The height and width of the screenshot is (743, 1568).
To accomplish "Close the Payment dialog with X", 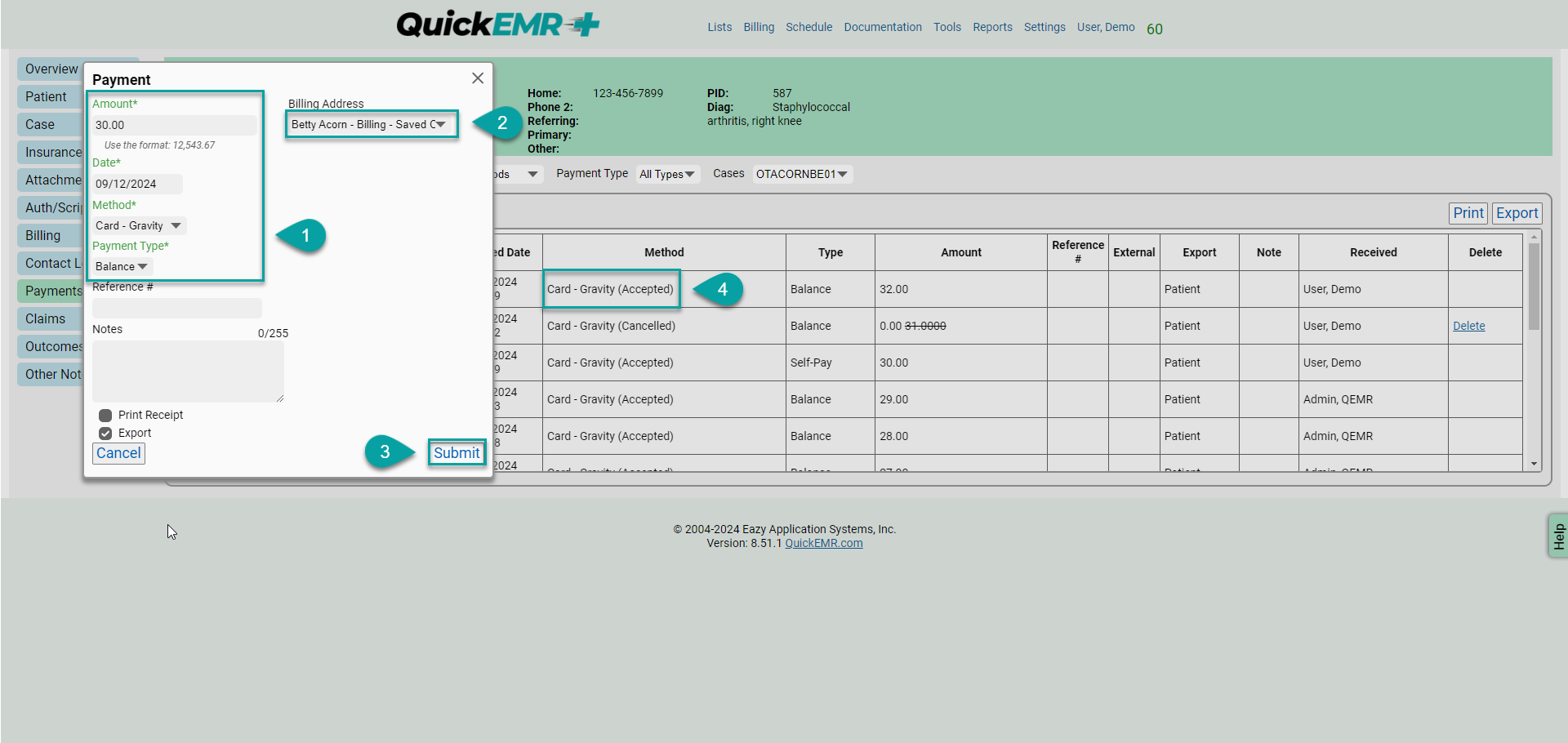I will pos(478,78).
